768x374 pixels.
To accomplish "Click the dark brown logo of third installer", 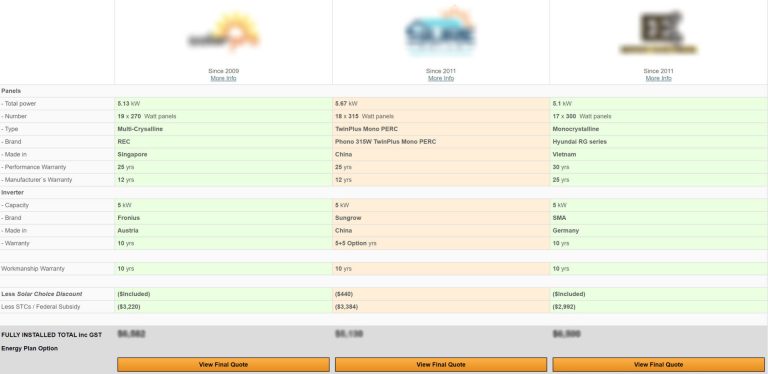I will pyautogui.click(x=658, y=32).
